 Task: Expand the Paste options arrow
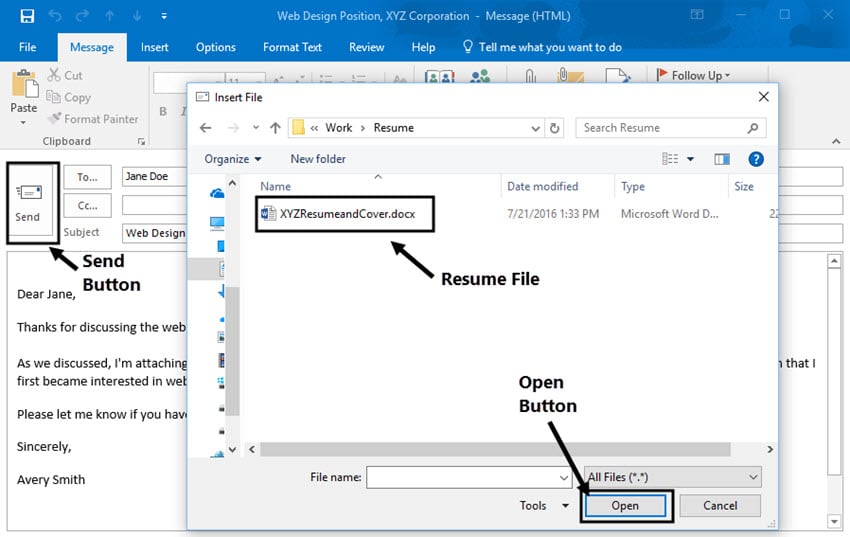(x=23, y=123)
